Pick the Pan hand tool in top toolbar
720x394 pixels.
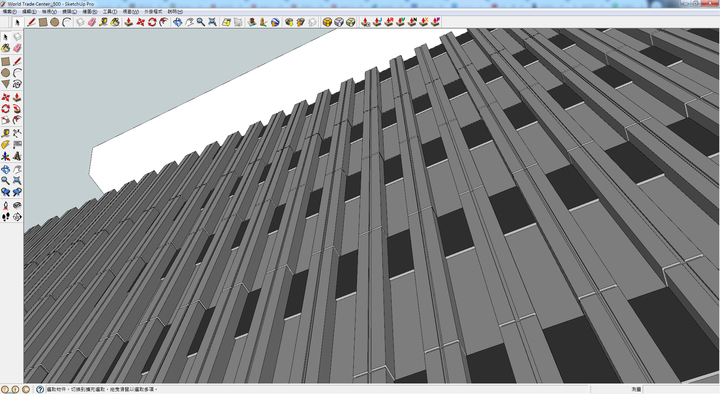189,22
